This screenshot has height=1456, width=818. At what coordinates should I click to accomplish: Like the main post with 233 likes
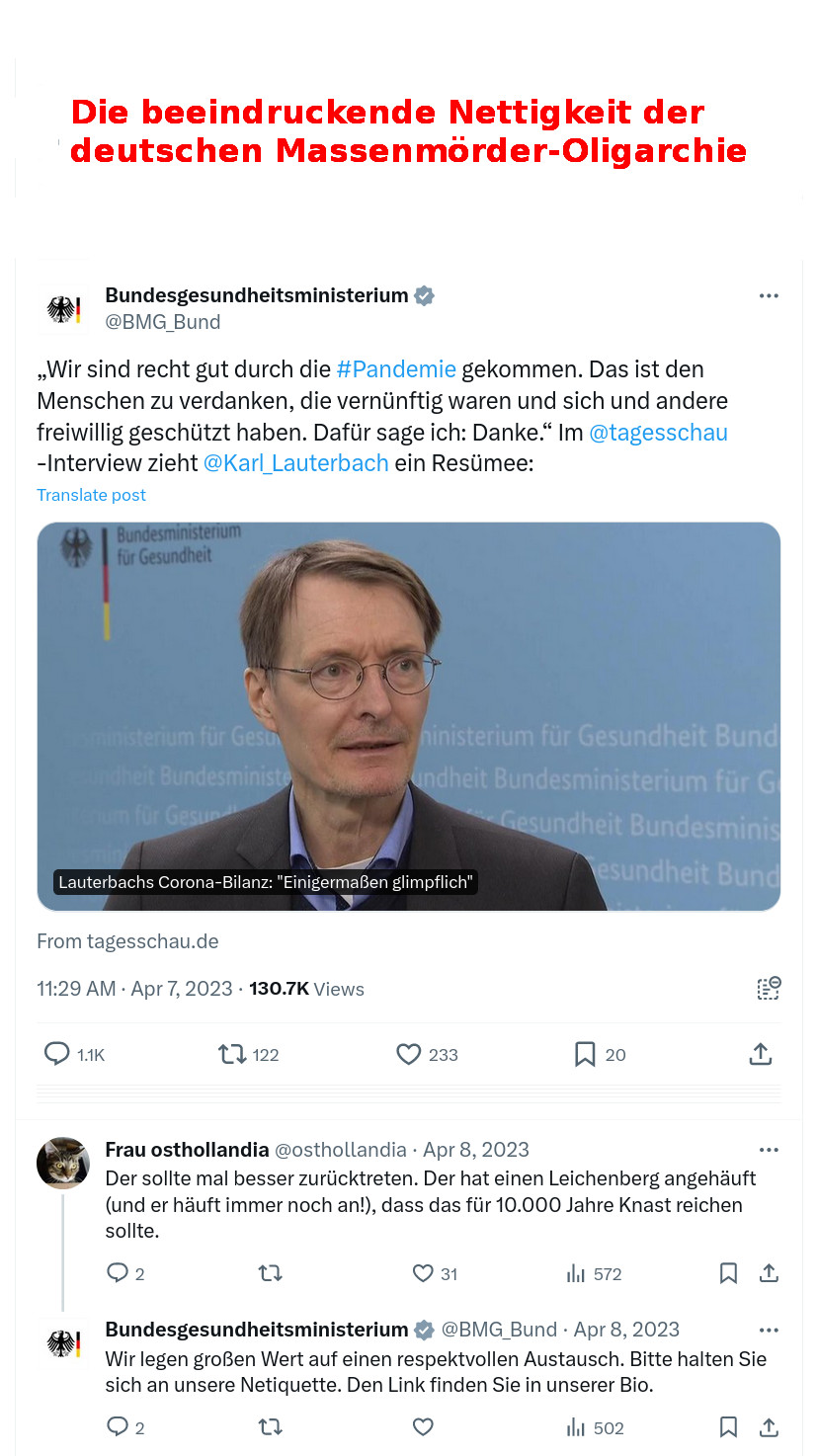pos(408,1054)
